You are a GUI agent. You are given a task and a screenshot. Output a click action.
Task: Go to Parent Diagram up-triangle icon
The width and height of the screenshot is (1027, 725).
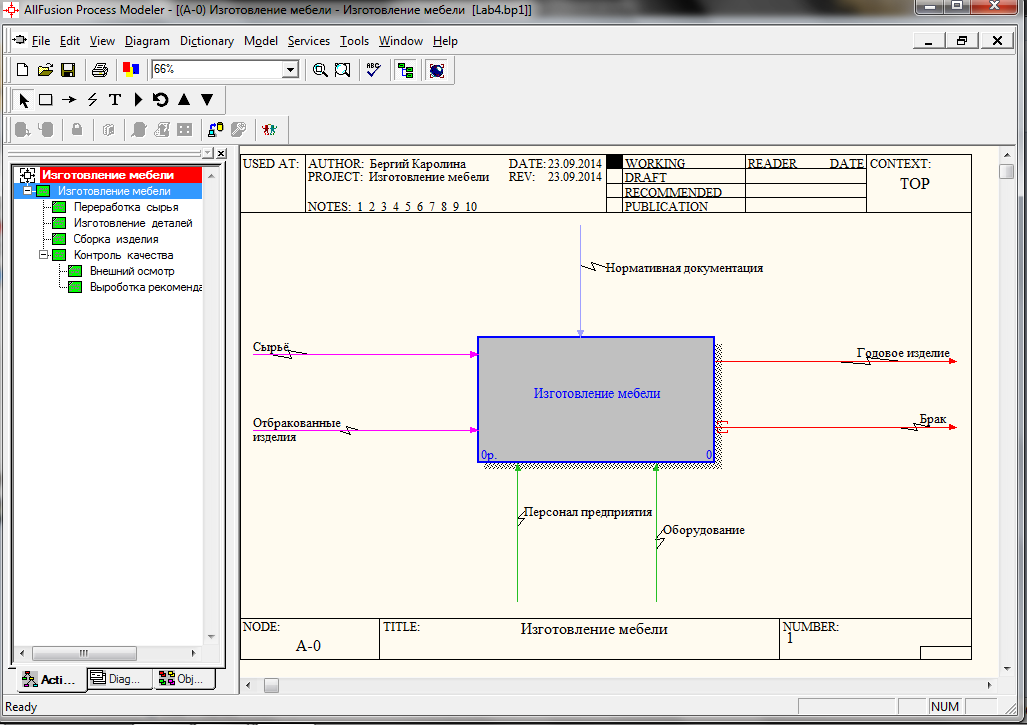click(184, 100)
